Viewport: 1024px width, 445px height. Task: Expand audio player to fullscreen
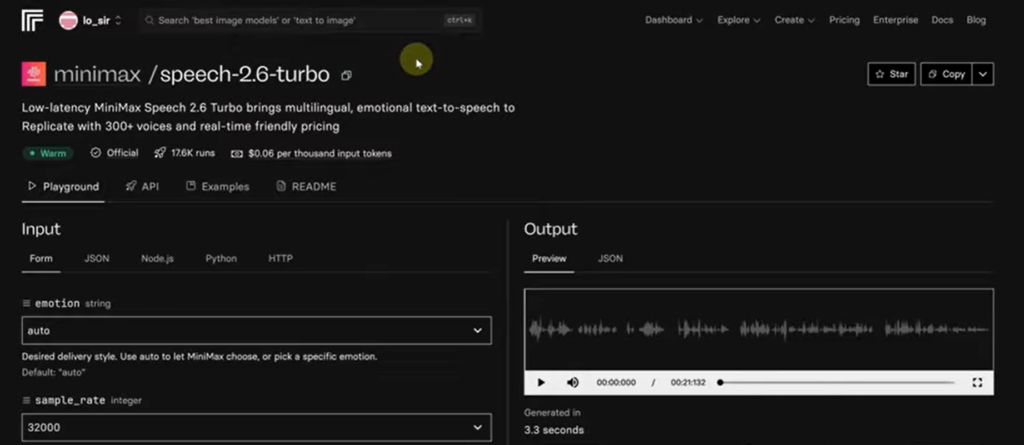(x=977, y=382)
